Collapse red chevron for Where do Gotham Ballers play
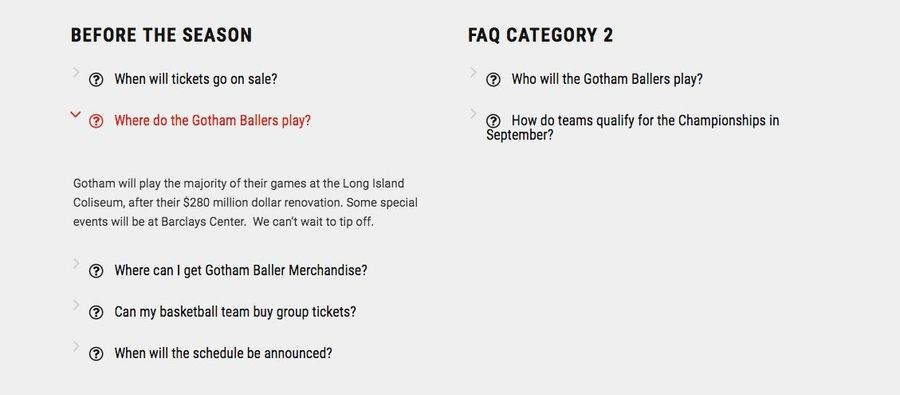900x395 pixels. 75,114
